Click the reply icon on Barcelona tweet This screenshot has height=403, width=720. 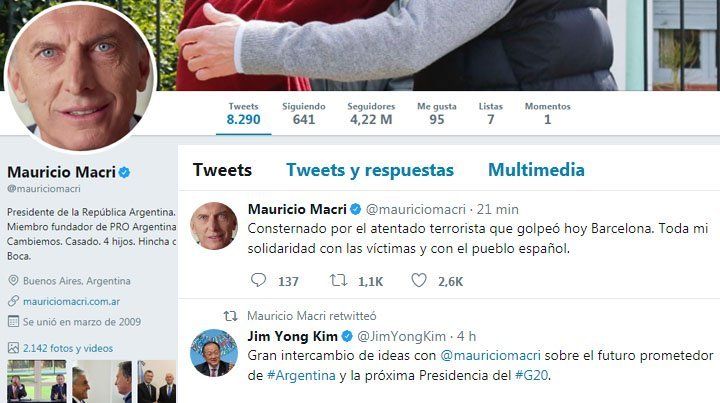[258, 280]
